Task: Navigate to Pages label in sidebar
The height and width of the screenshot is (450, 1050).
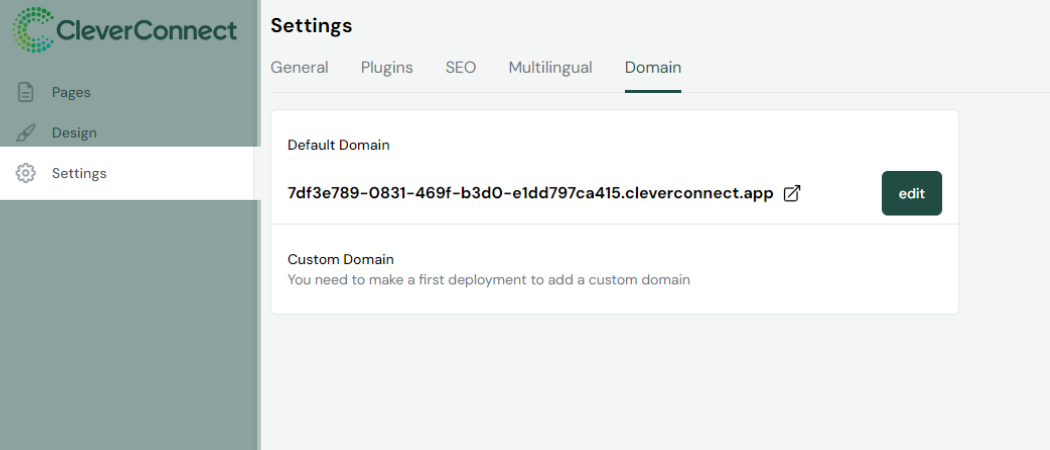Action: [71, 92]
